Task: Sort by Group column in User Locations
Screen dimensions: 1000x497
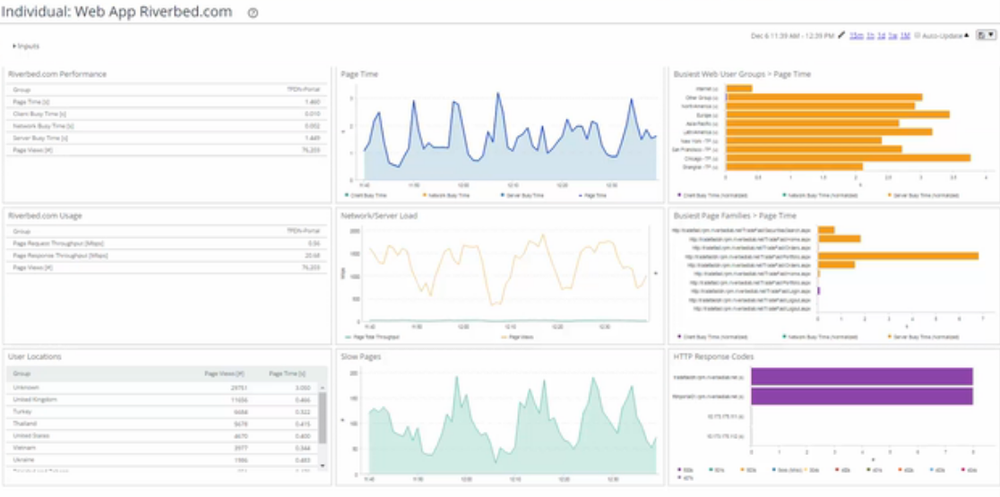Action: [22, 374]
